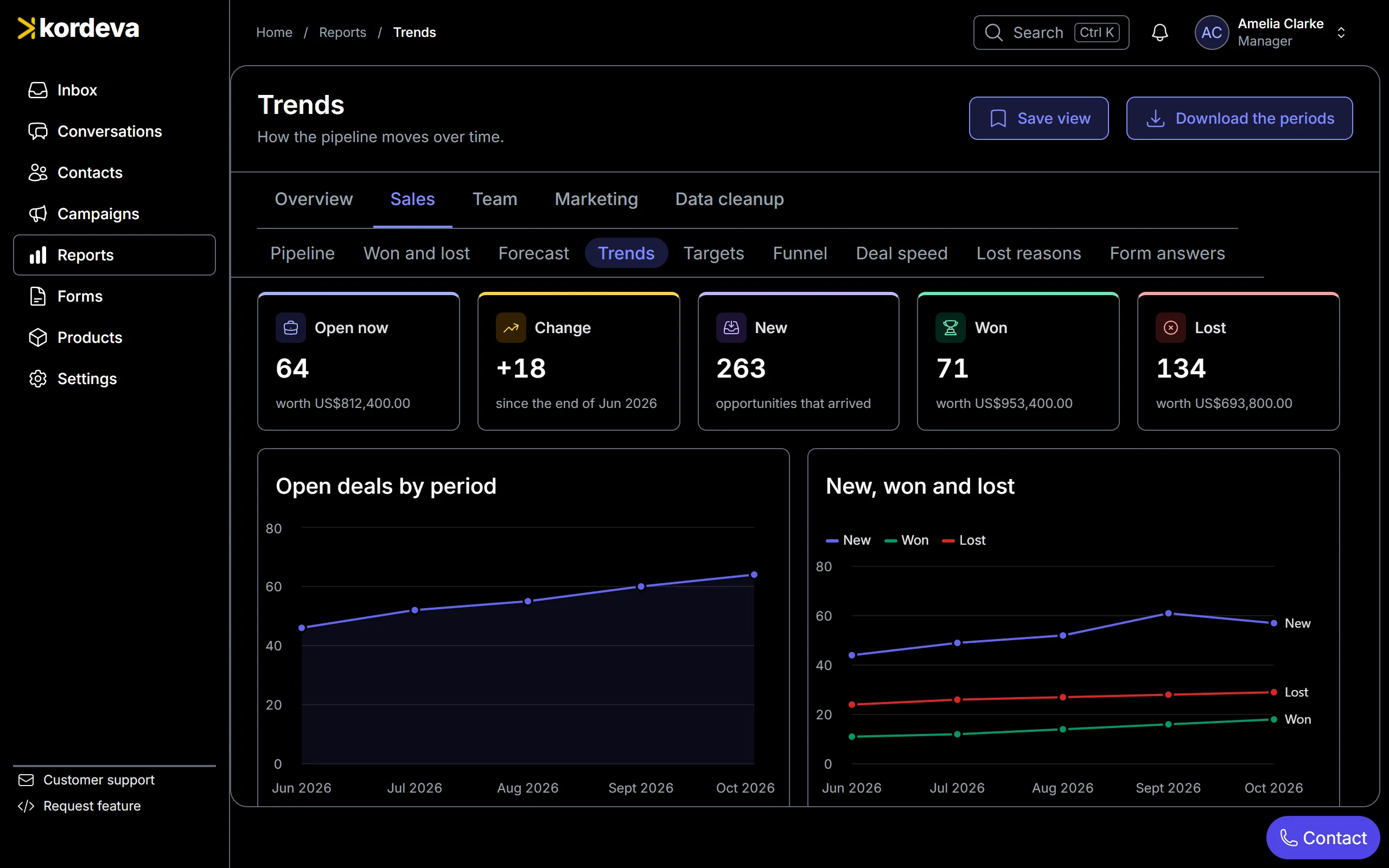Toggle the Won series in chart legend
Viewport: 1389px width, 868px height.
coord(907,540)
